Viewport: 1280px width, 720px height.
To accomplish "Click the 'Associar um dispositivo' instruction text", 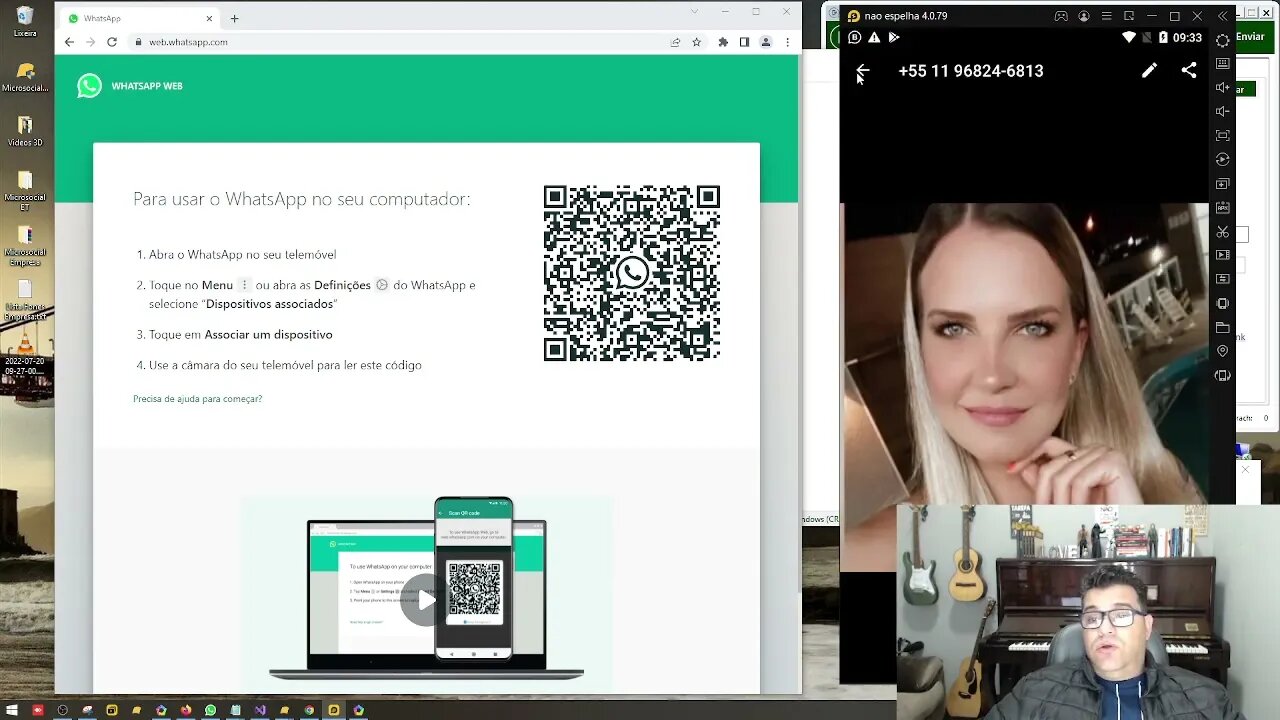I will click(268, 335).
